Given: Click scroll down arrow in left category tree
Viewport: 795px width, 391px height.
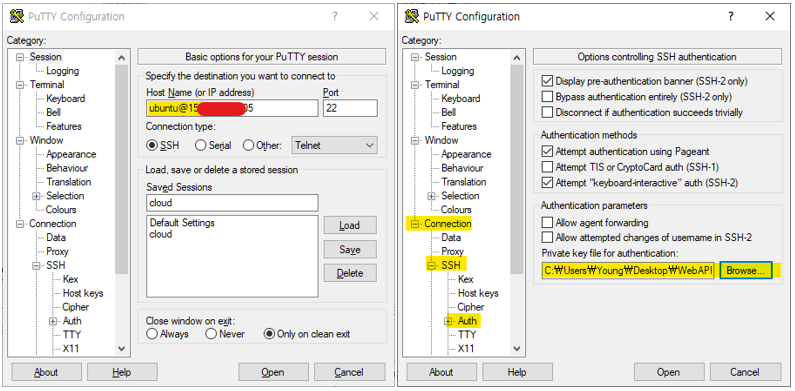Looking at the screenshot, I should [x=121, y=348].
